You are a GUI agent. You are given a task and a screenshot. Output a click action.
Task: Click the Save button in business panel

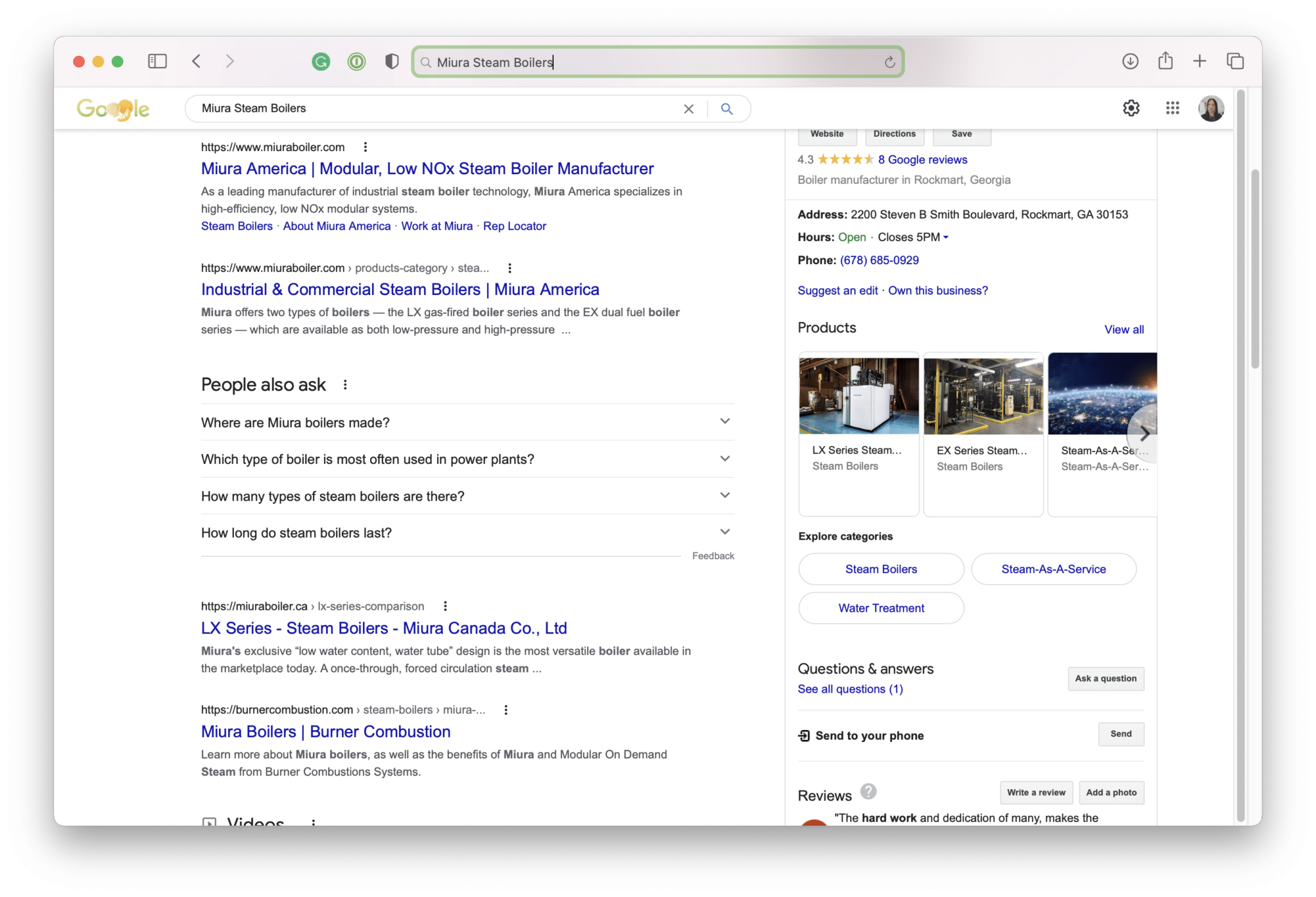[x=962, y=135]
